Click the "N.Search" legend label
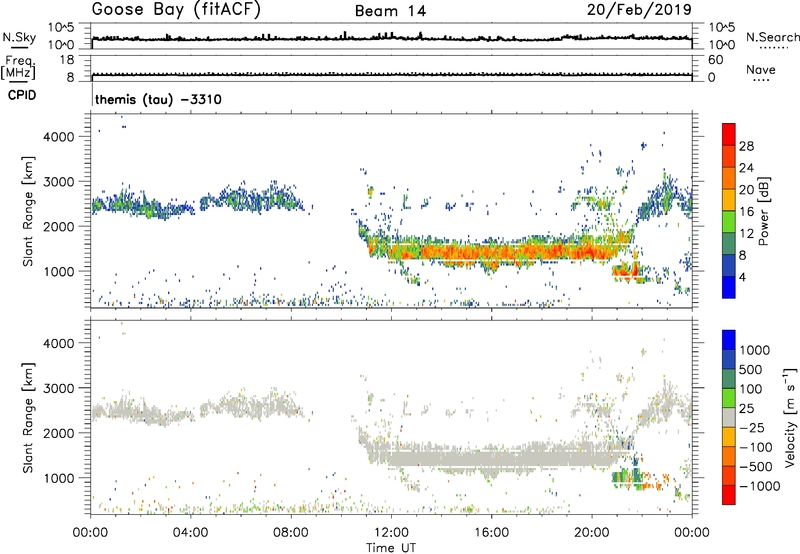The width and height of the screenshot is (800, 554). tap(772, 37)
